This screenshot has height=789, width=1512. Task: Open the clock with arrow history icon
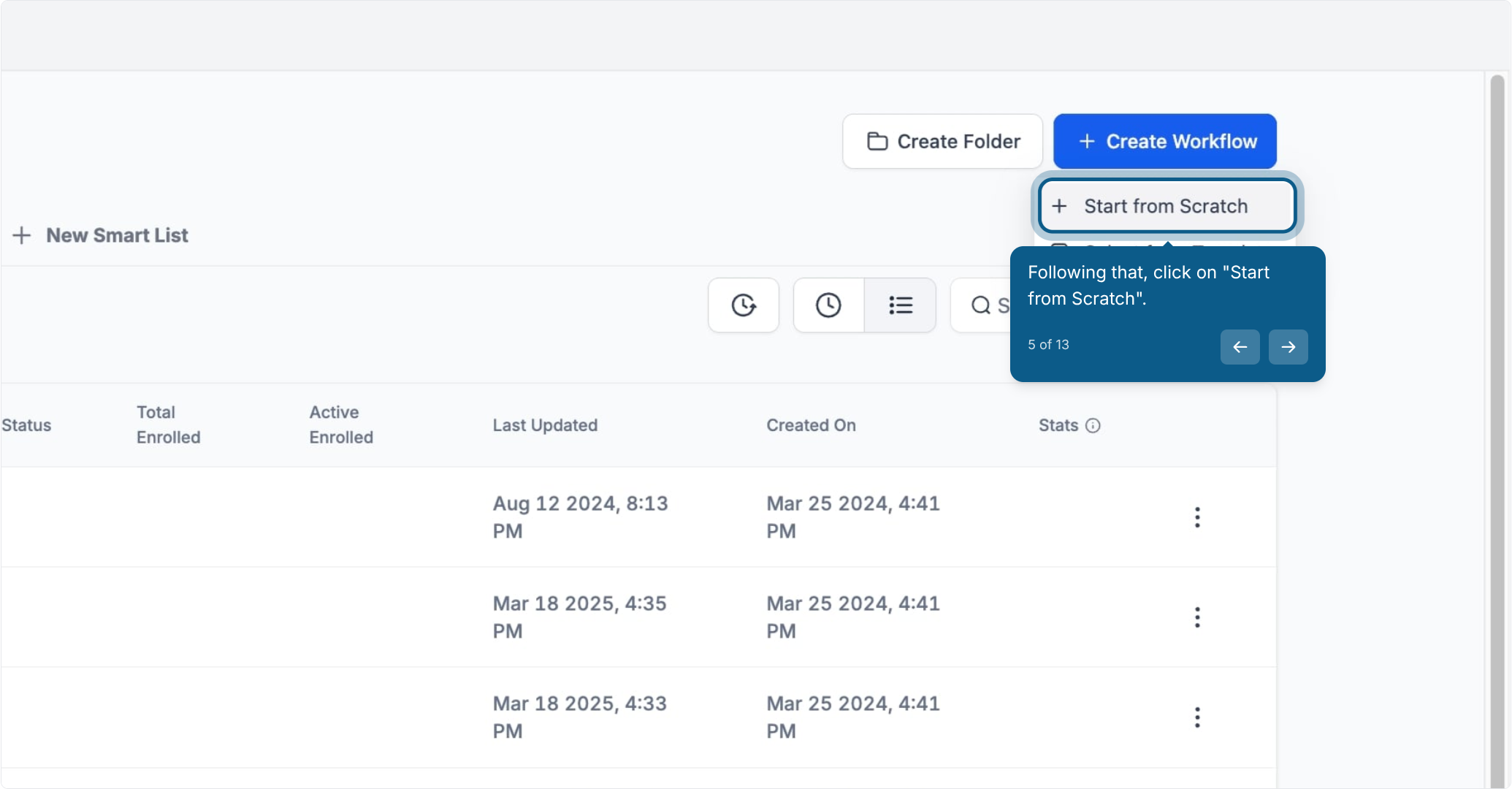744,305
